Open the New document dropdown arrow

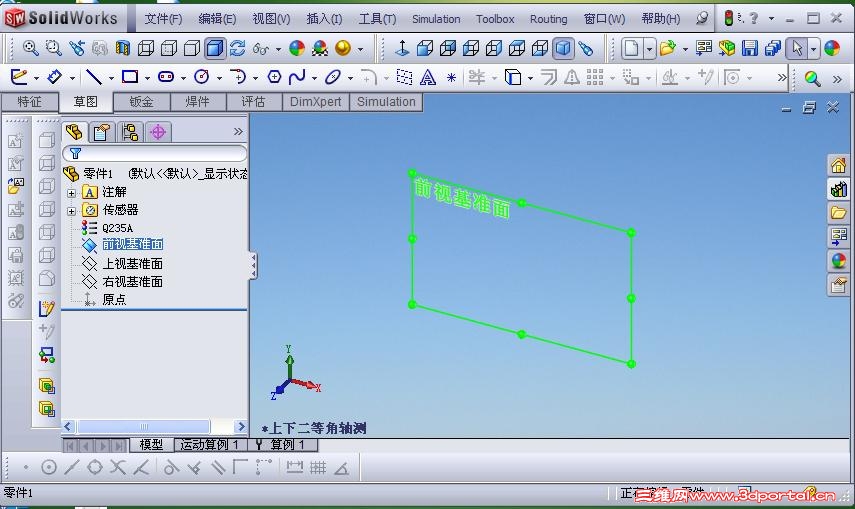[649, 49]
